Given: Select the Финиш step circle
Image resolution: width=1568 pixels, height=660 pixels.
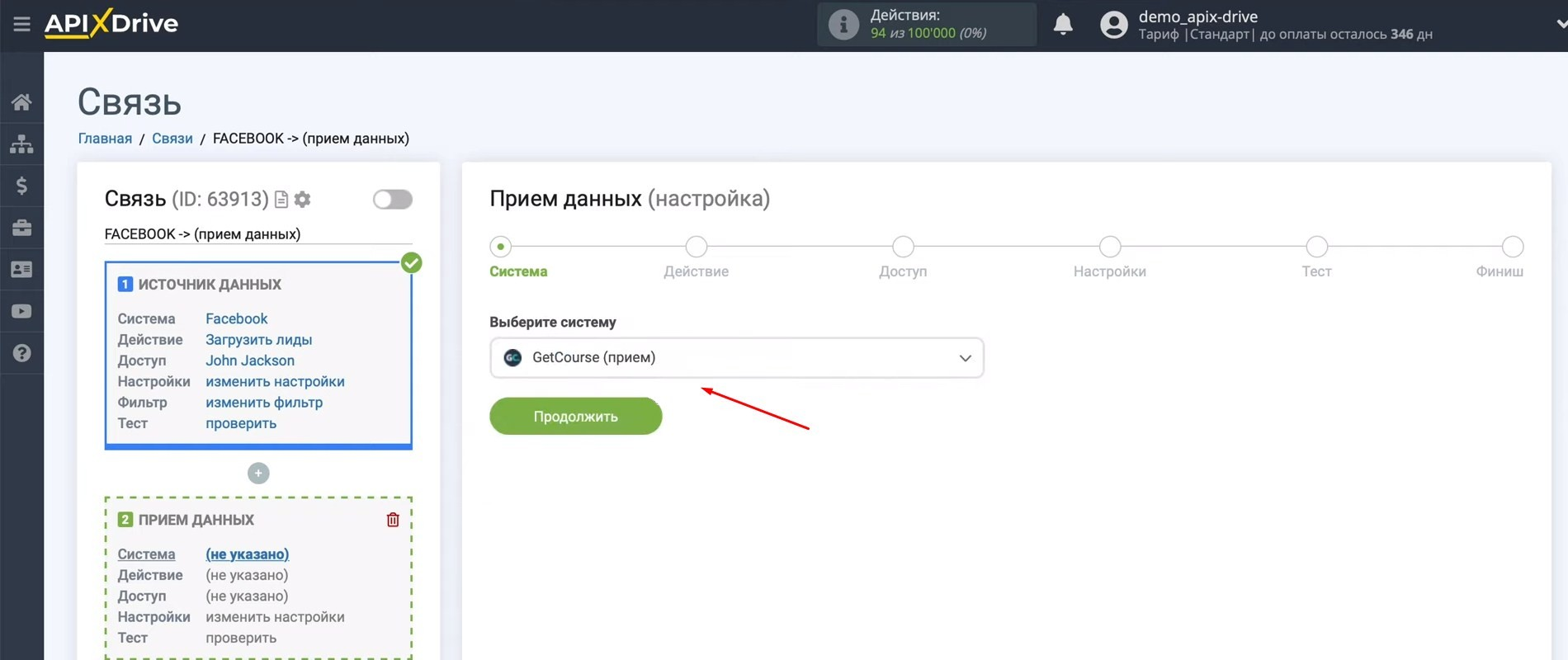Looking at the screenshot, I should 1512,246.
